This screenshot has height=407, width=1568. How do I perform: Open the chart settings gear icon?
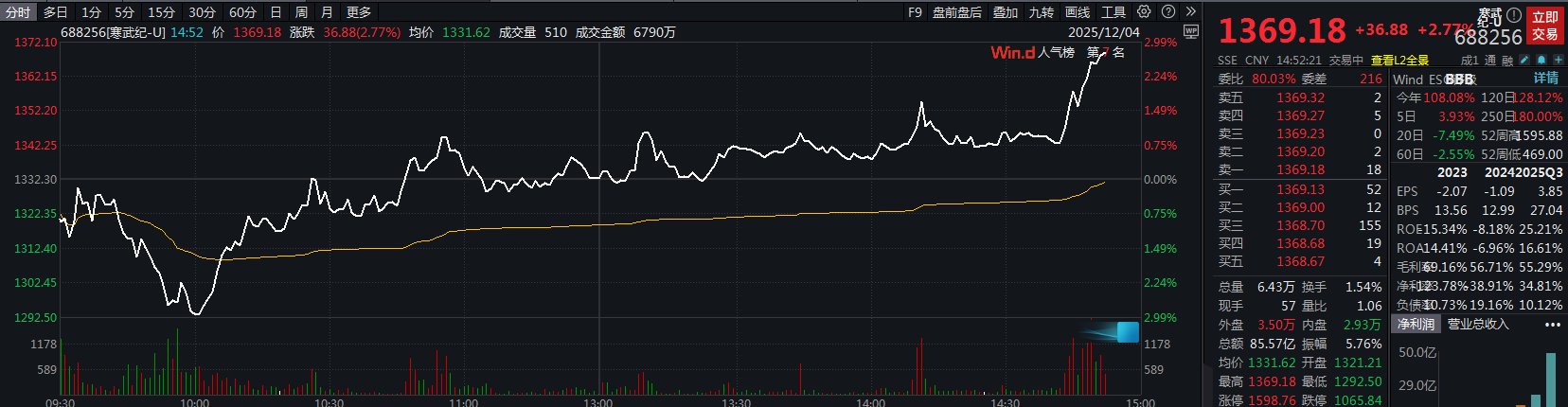tap(1144, 12)
